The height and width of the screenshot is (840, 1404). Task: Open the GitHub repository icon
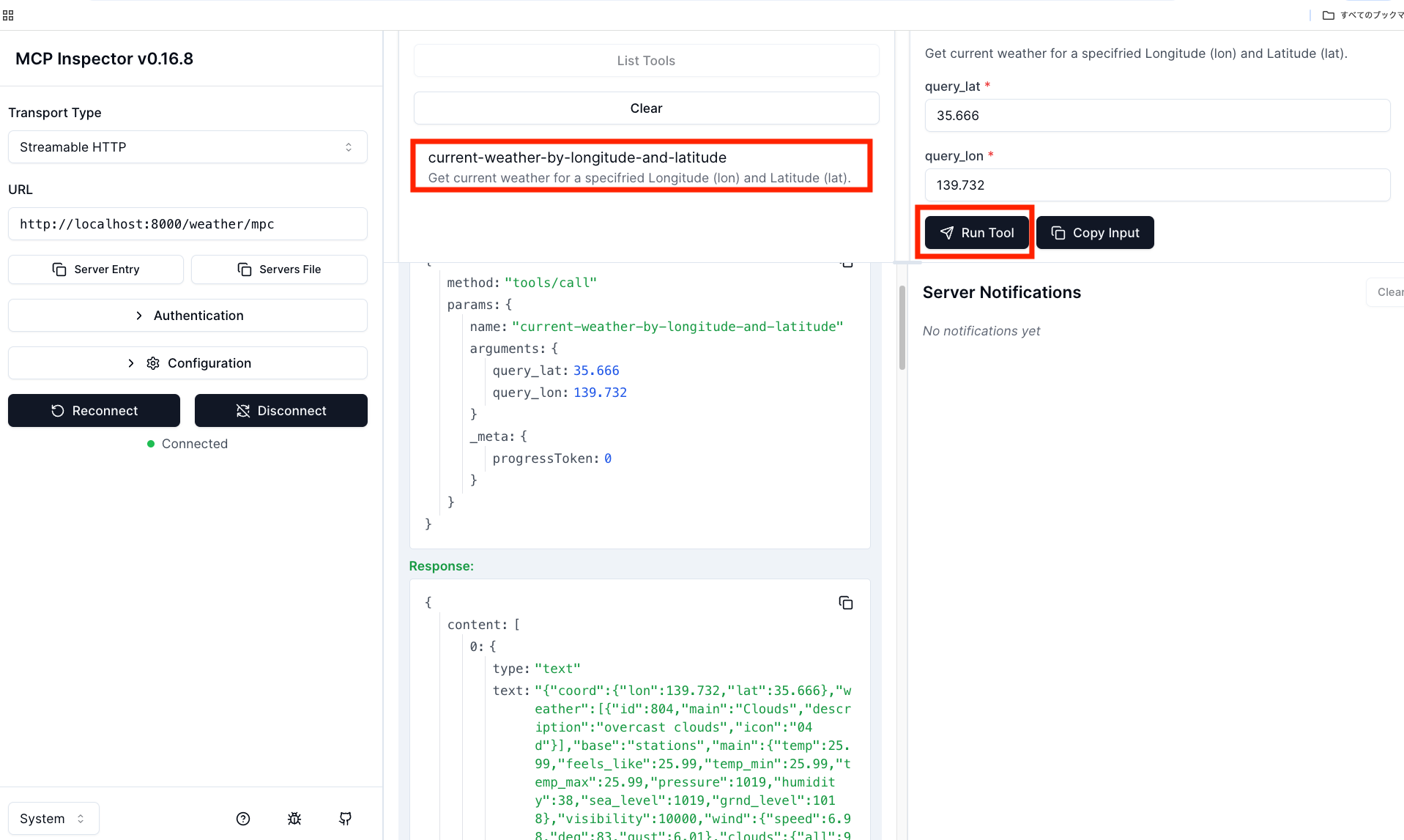click(x=344, y=818)
